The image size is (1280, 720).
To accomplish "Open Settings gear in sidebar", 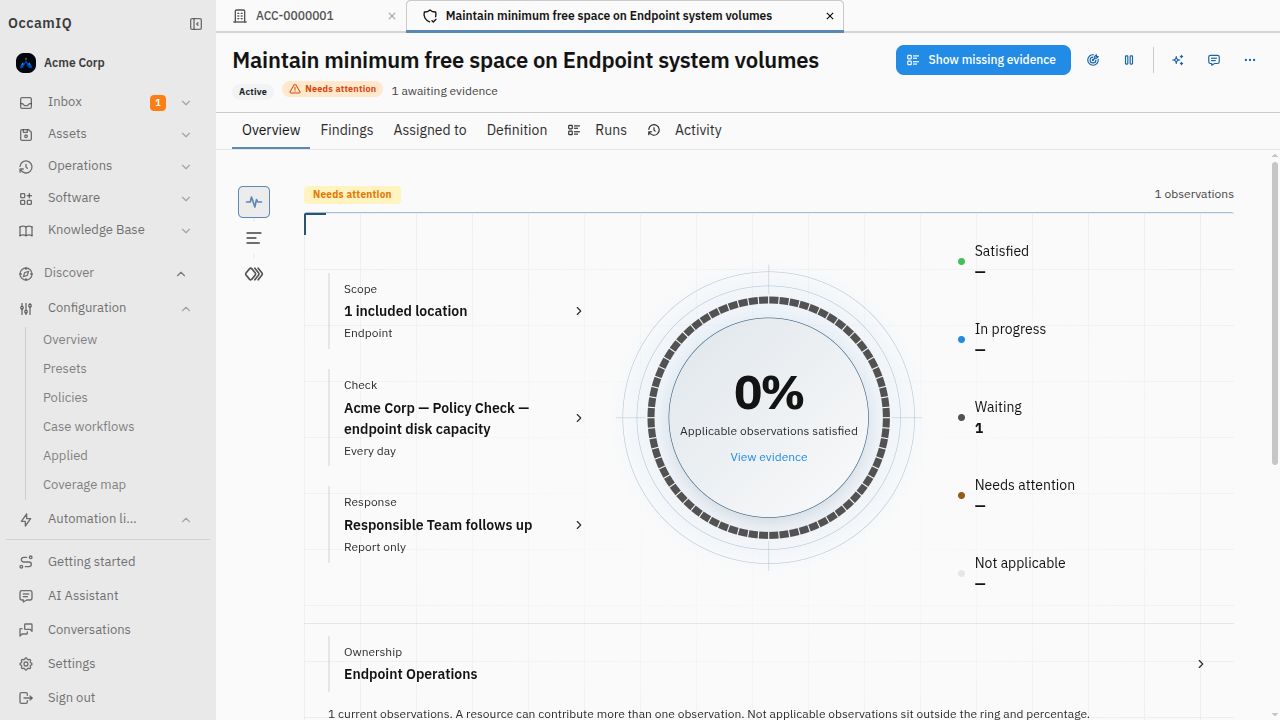I will 26,664.
